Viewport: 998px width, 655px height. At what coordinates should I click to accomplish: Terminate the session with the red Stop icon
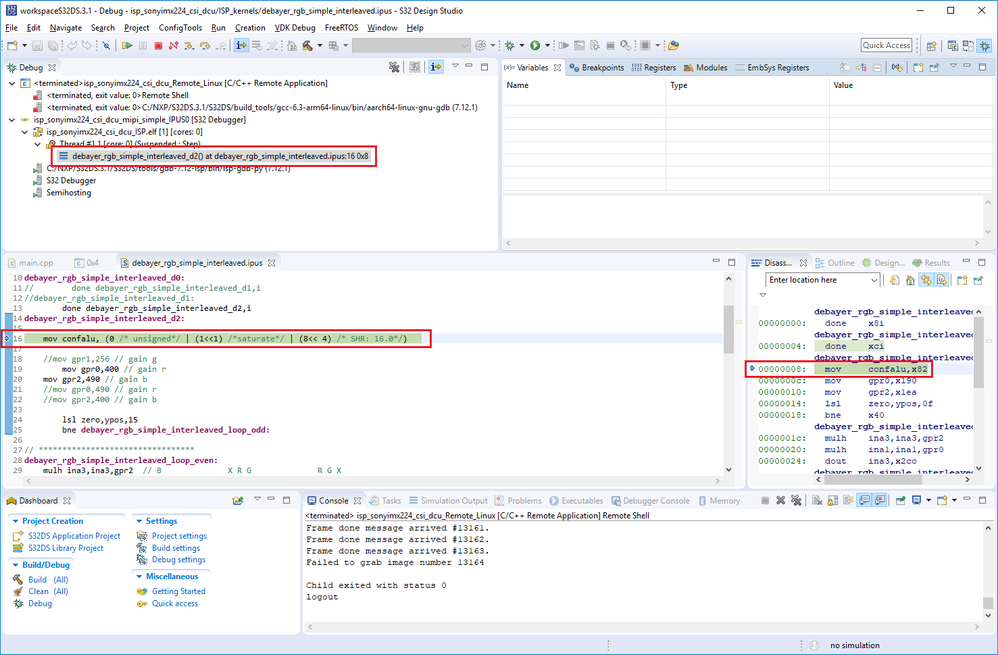click(x=158, y=46)
